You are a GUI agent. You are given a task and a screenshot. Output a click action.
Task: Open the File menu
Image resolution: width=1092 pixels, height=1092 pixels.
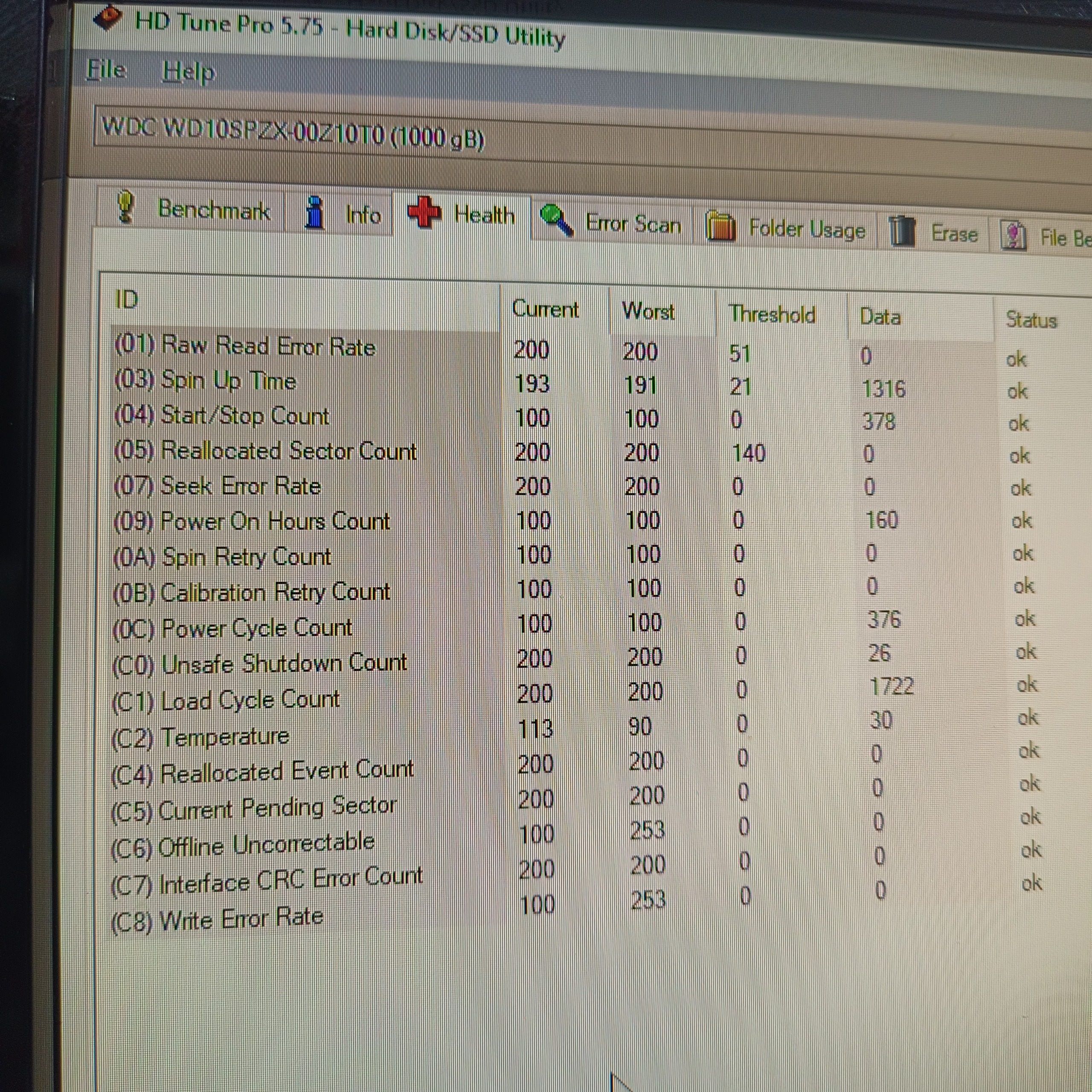pyautogui.click(x=106, y=70)
